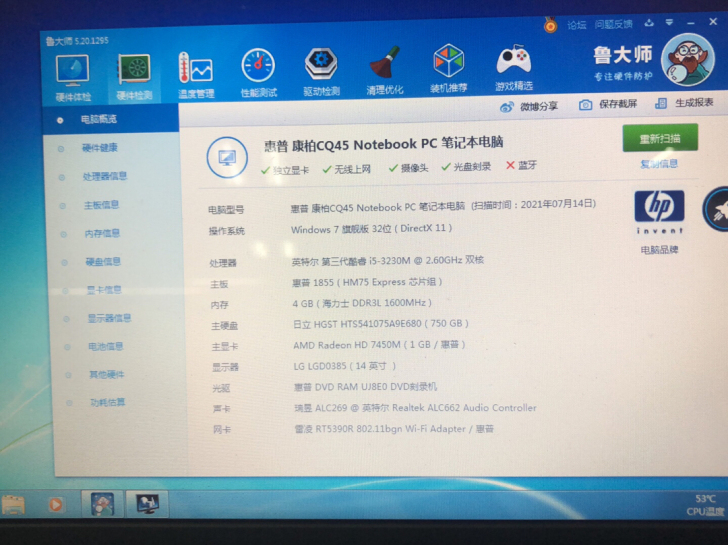This screenshot has width=728, height=545.
Task: Open the 鲁大师 taskbar icon
Action: point(102,504)
